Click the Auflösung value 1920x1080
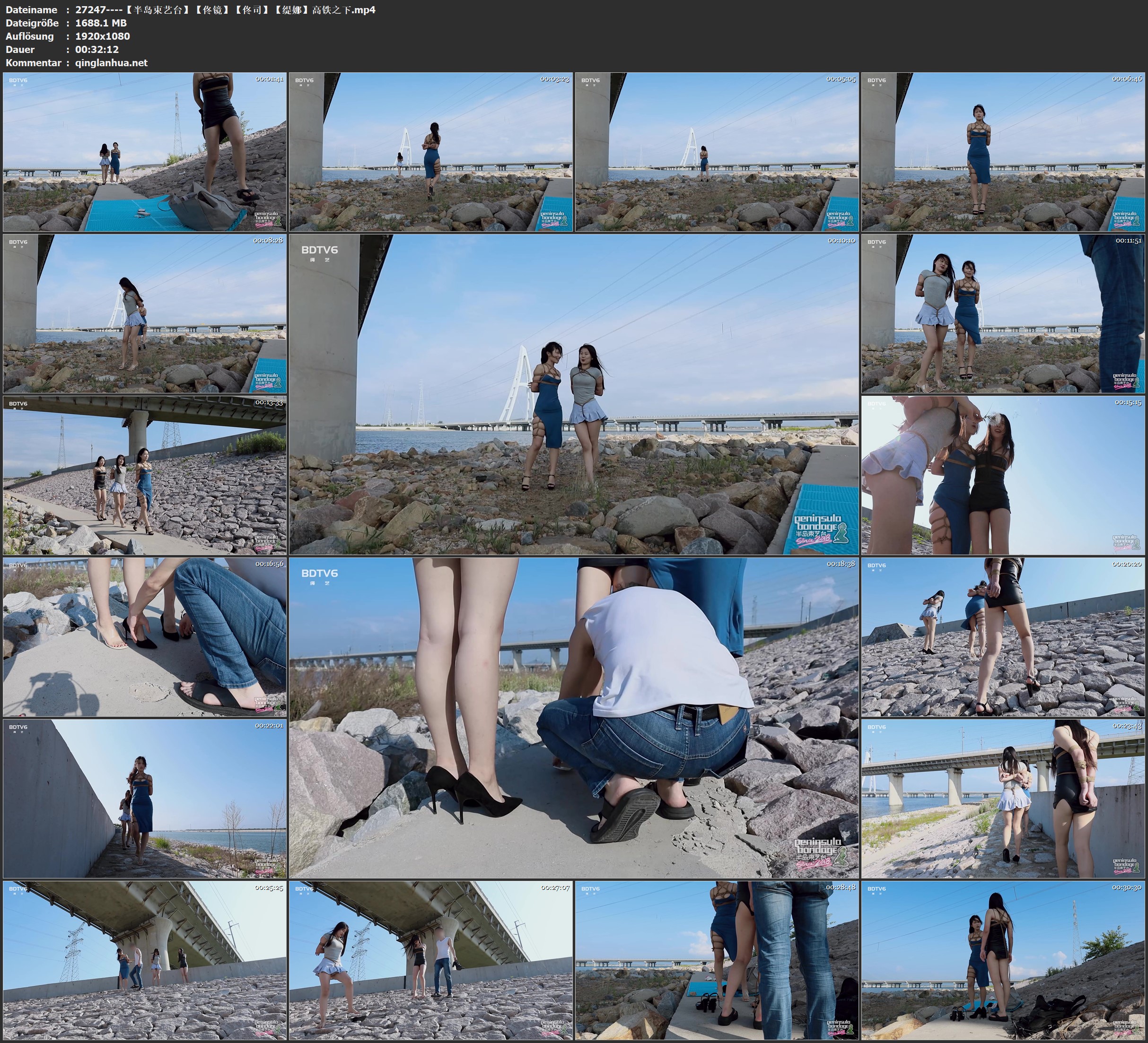1148x1043 pixels. pyautogui.click(x=103, y=36)
